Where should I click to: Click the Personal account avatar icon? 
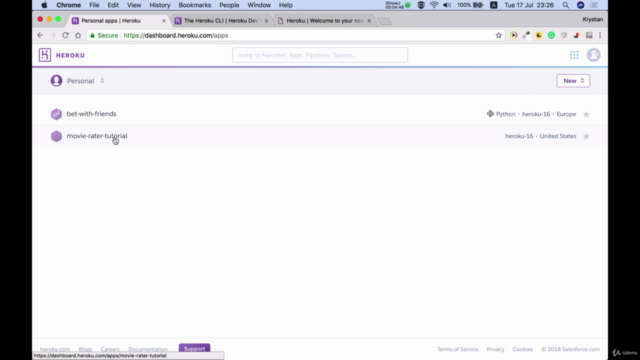pyautogui.click(x=56, y=81)
